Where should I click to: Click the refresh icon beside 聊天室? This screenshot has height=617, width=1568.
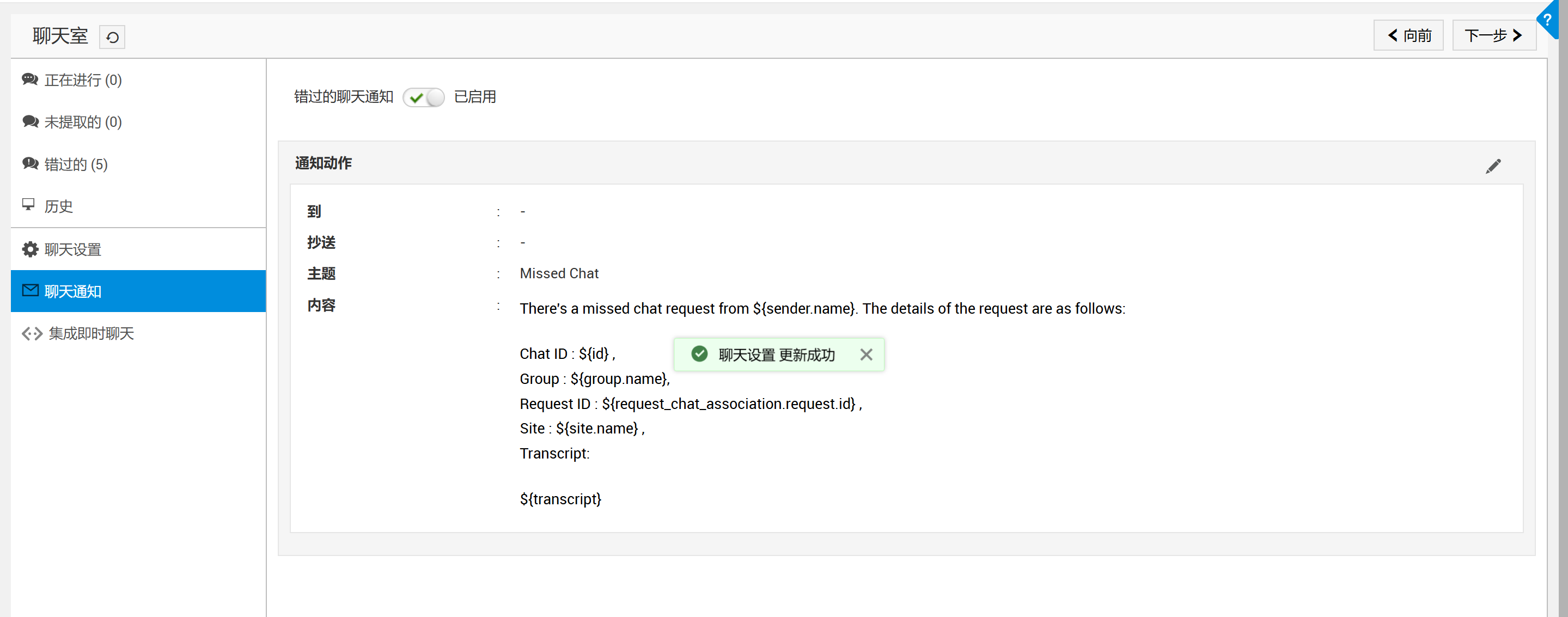tap(112, 37)
